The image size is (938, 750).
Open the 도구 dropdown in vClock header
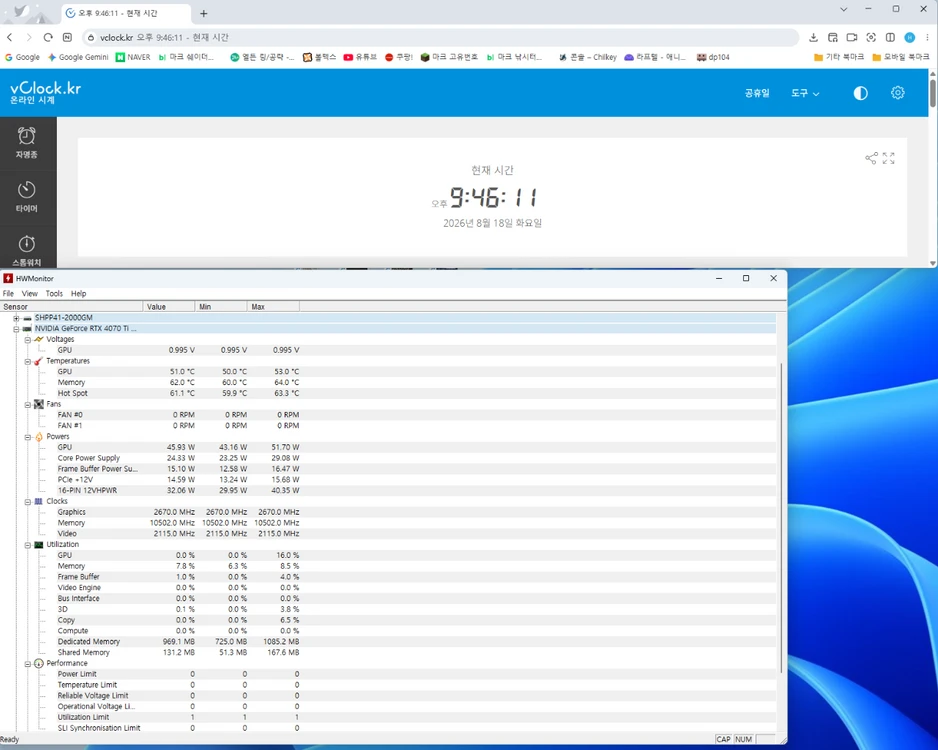pyautogui.click(x=805, y=93)
